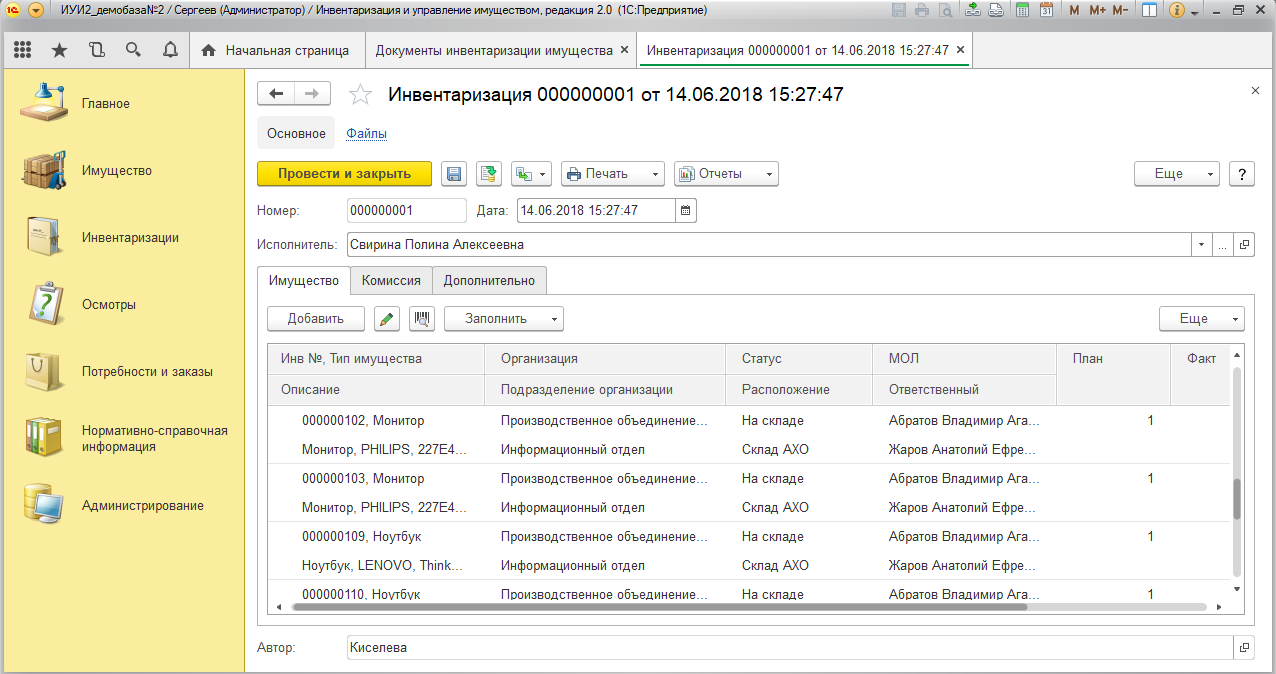Open the History icon in top panel
Image resolution: width=1276 pixels, height=674 pixels.
click(96, 50)
